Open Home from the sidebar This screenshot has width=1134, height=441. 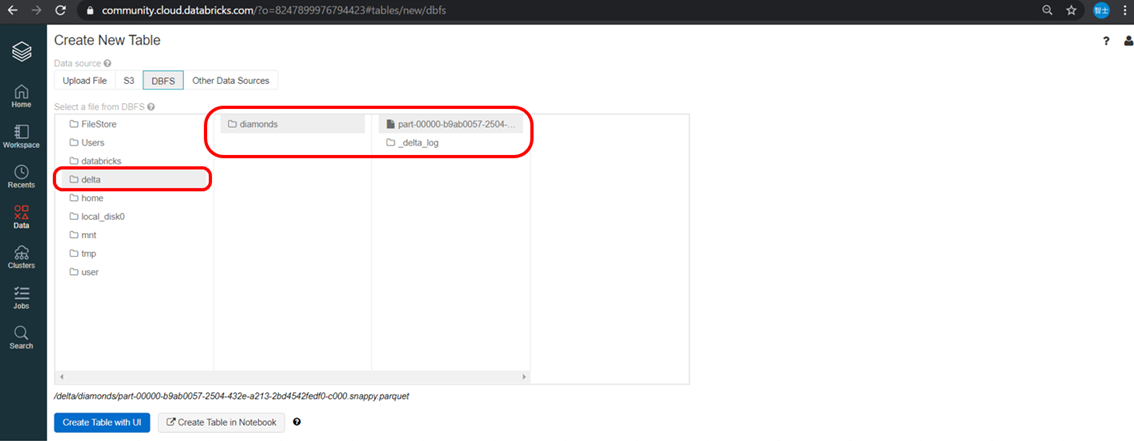(x=22, y=97)
